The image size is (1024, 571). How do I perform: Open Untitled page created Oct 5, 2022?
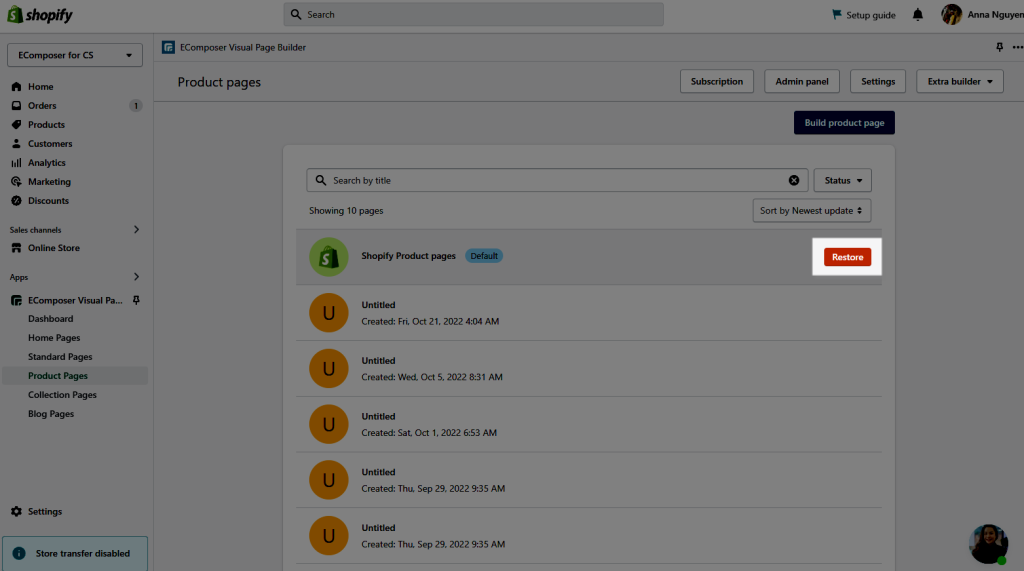point(588,368)
